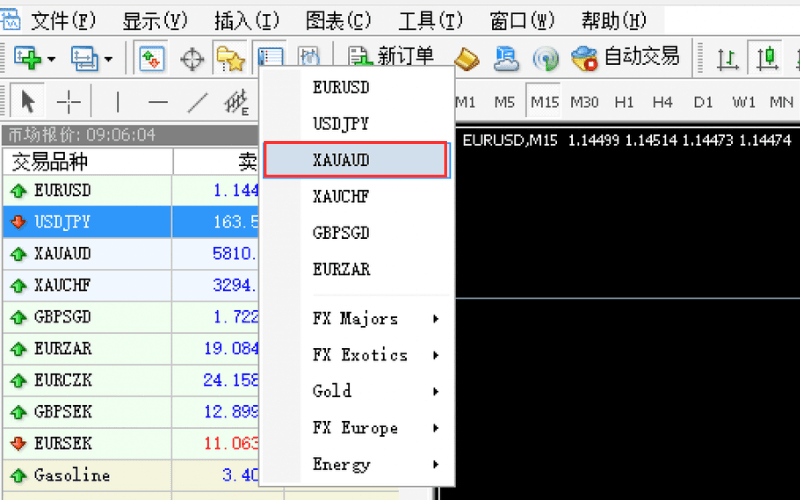Expand FX Europe submenu
This screenshot has width=800, height=500.
pyautogui.click(x=356, y=428)
